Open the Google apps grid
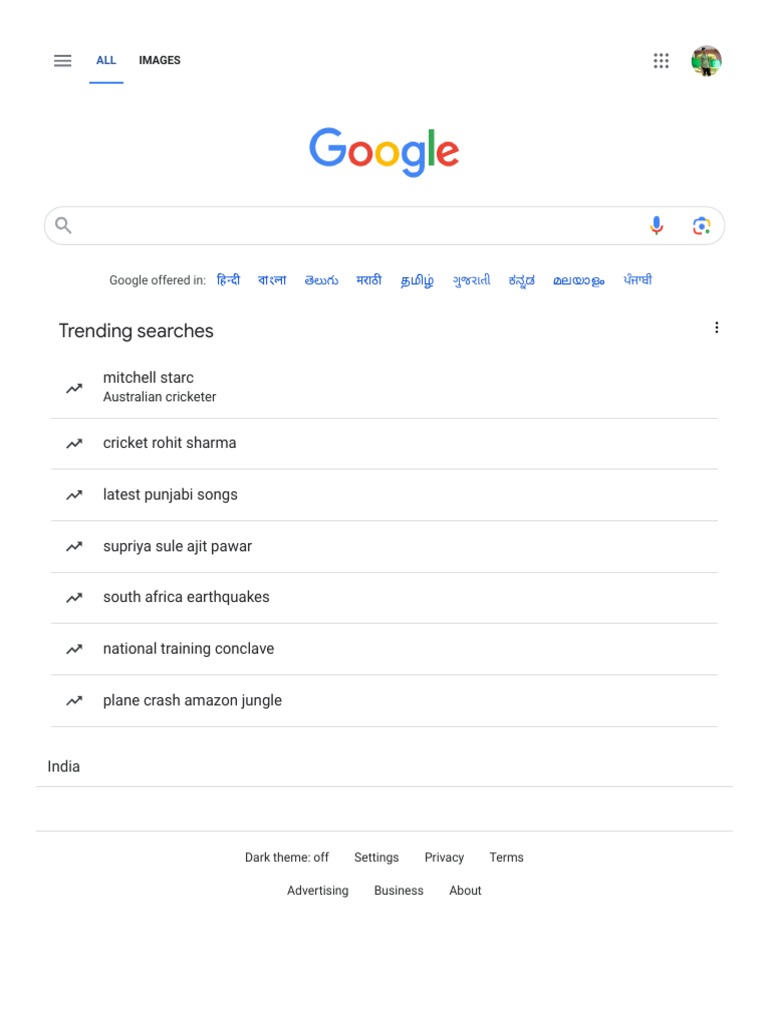The width and height of the screenshot is (768, 1024). tap(661, 61)
